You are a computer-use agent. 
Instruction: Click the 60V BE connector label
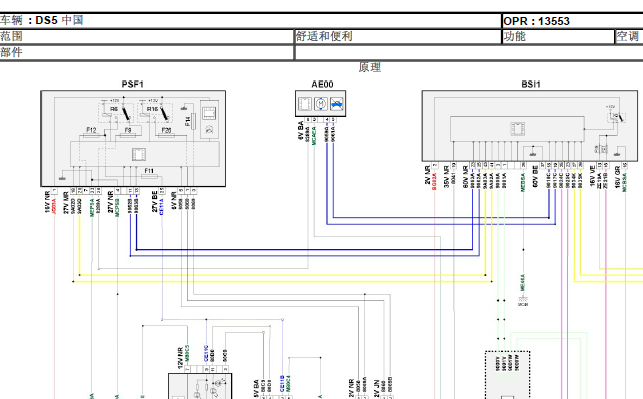[x=535, y=176]
